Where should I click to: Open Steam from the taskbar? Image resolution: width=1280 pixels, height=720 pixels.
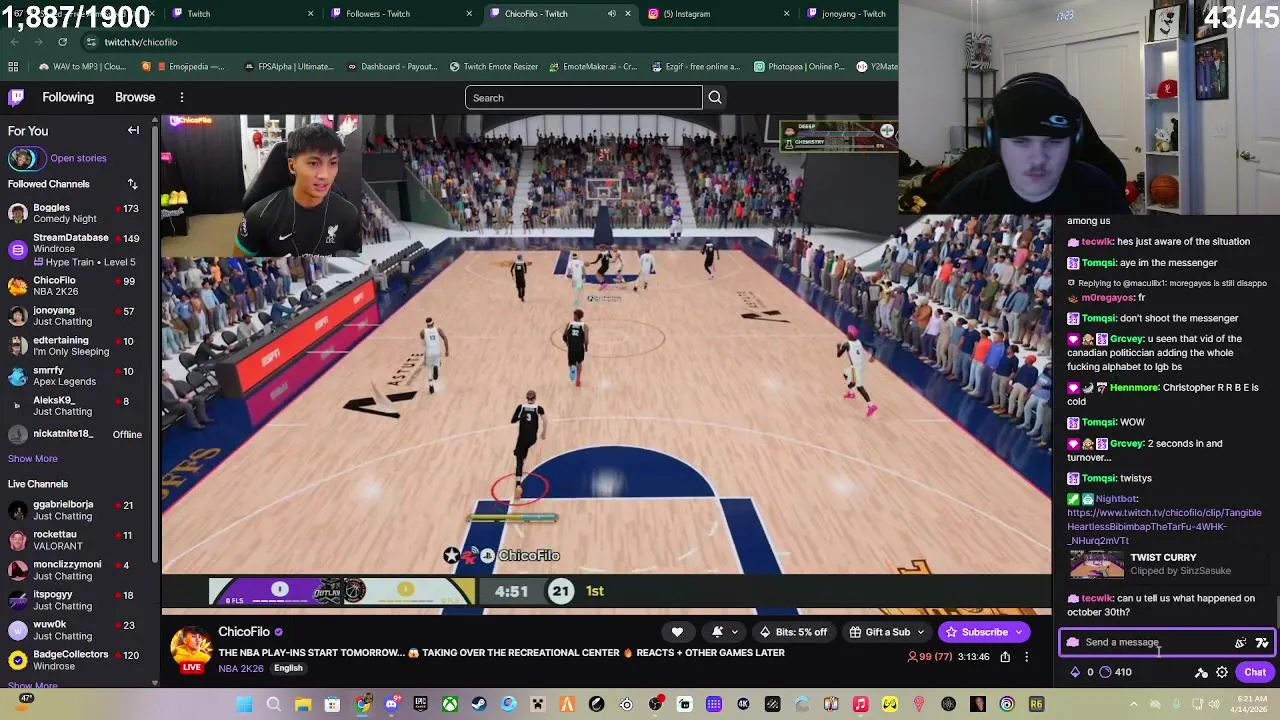click(x=479, y=704)
